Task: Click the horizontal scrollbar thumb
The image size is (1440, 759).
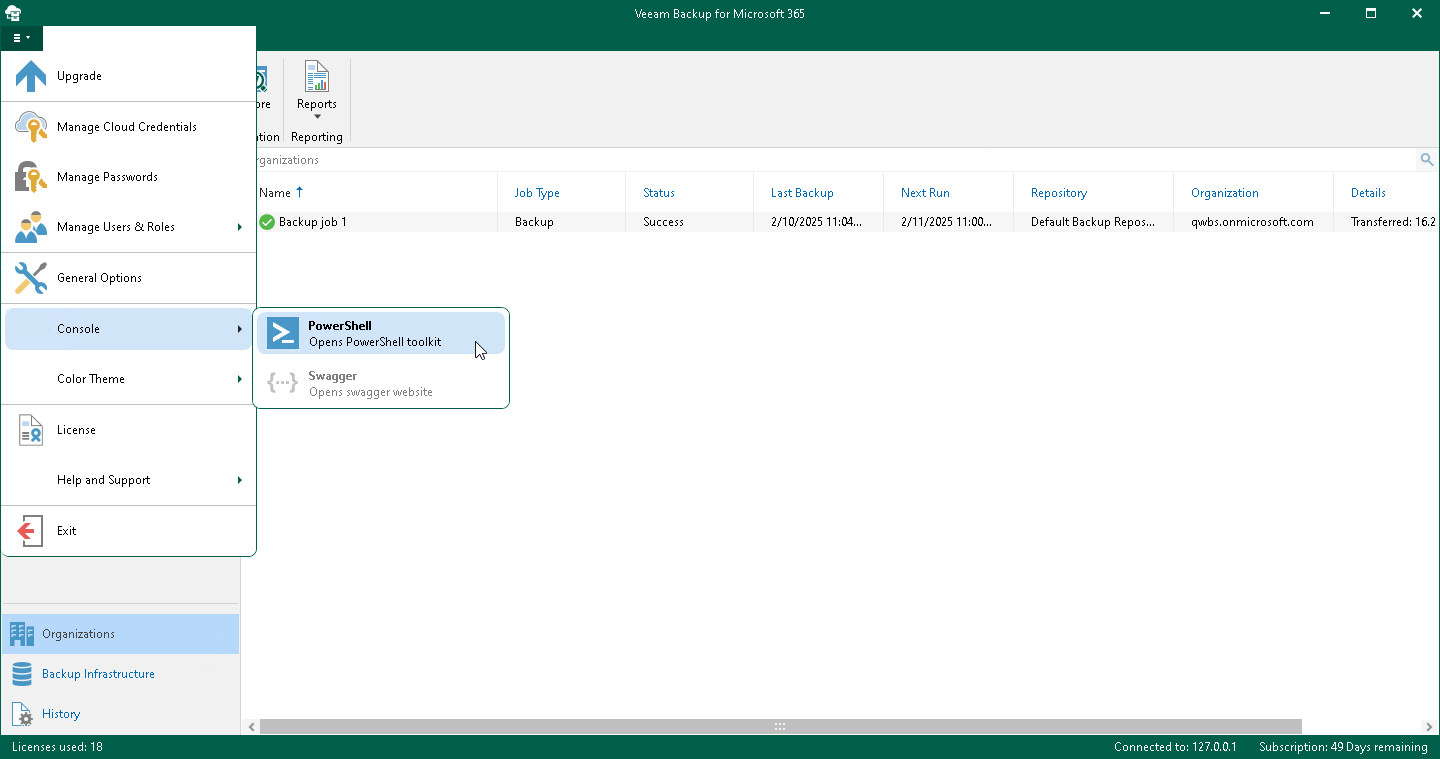Action: pyautogui.click(x=781, y=727)
